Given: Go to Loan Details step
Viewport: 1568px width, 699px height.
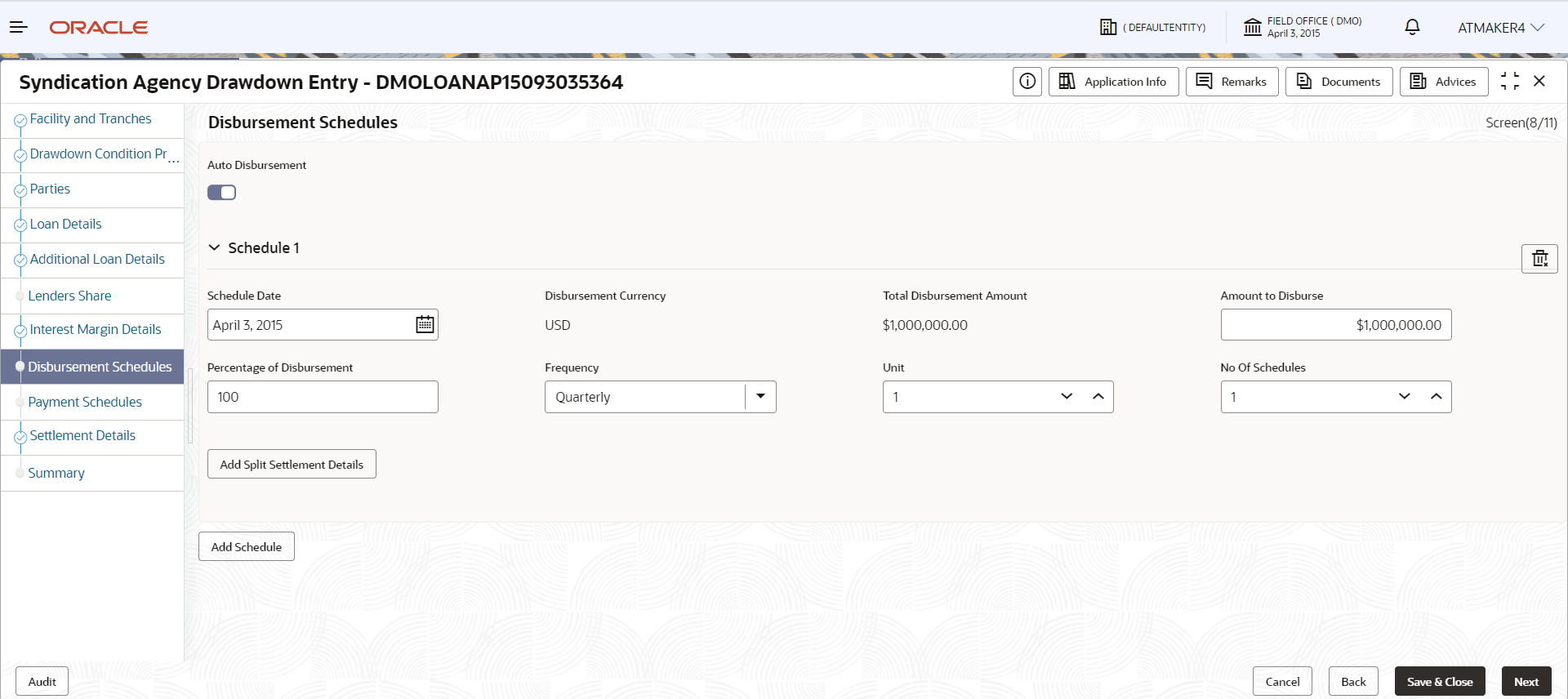Looking at the screenshot, I should [65, 225].
